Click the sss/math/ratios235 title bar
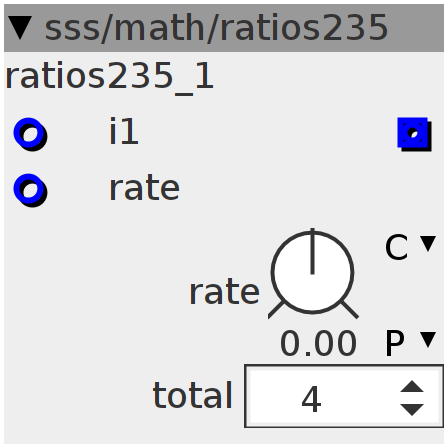Image resolution: width=448 pixels, height=448 pixels. 224,28
